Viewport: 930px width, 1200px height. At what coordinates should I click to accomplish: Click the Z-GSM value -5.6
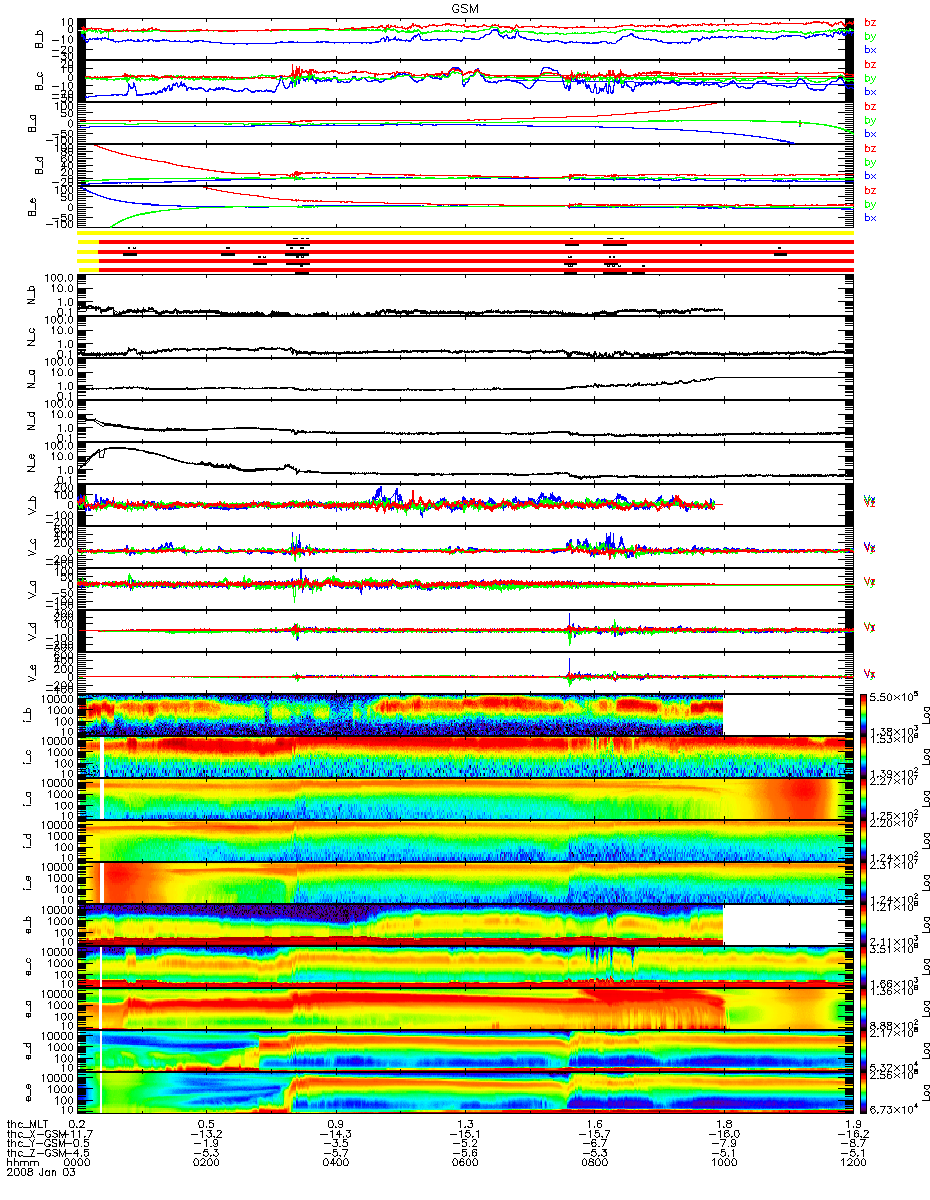click(x=463, y=1153)
